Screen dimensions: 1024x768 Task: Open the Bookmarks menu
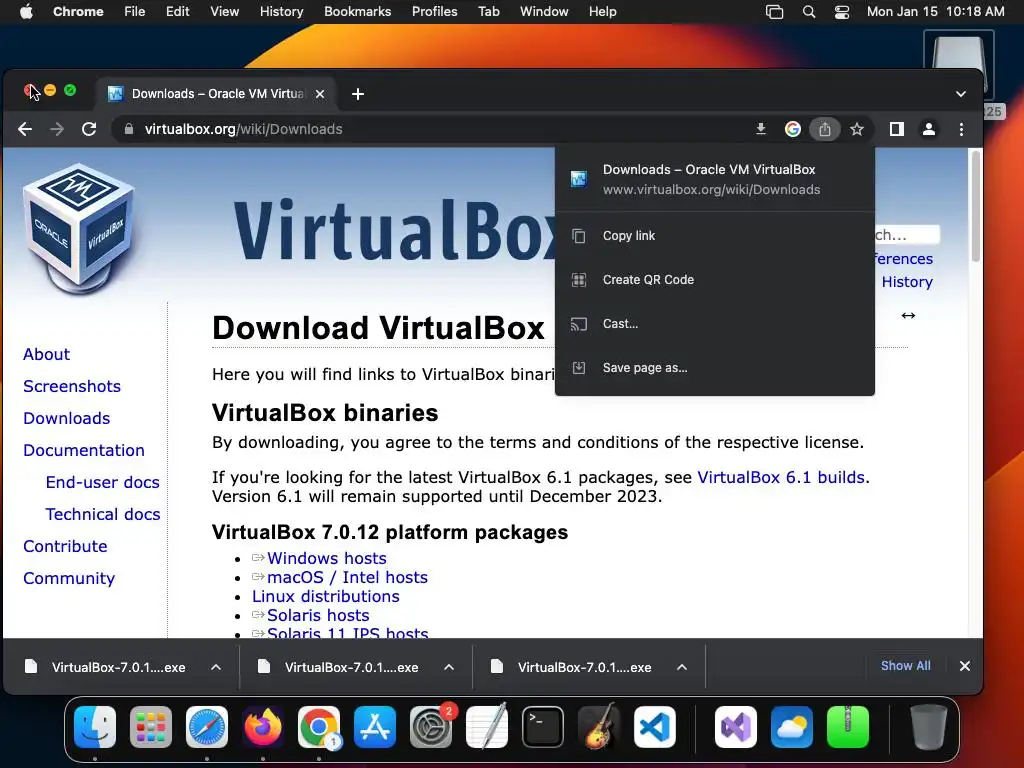pyautogui.click(x=357, y=12)
